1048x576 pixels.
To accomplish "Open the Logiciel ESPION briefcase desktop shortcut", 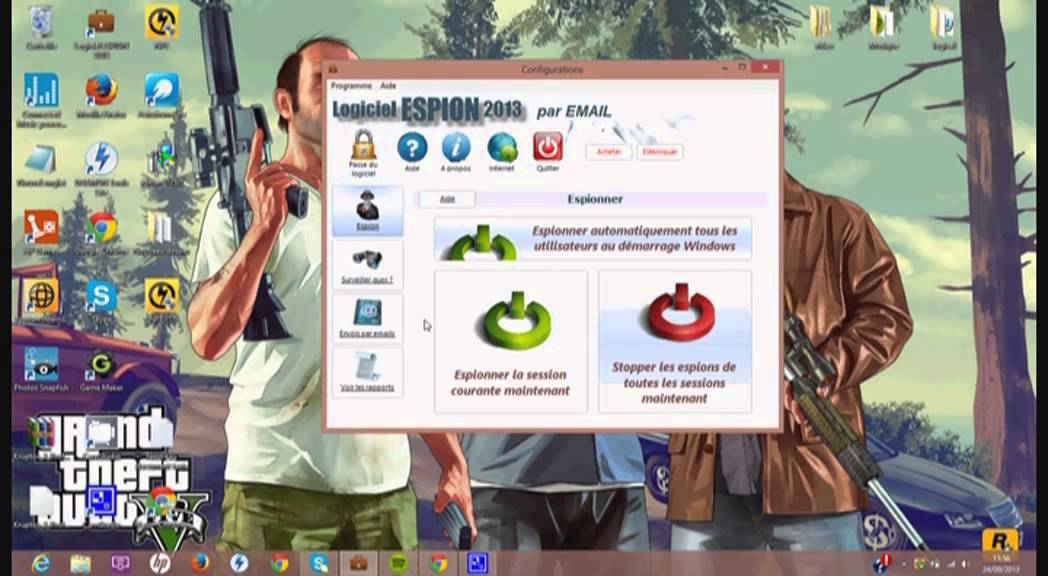I will 101,23.
